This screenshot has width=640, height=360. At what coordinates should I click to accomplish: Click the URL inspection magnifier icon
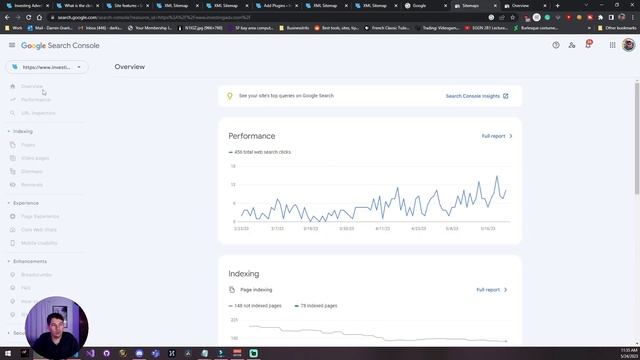[x=13, y=113]
